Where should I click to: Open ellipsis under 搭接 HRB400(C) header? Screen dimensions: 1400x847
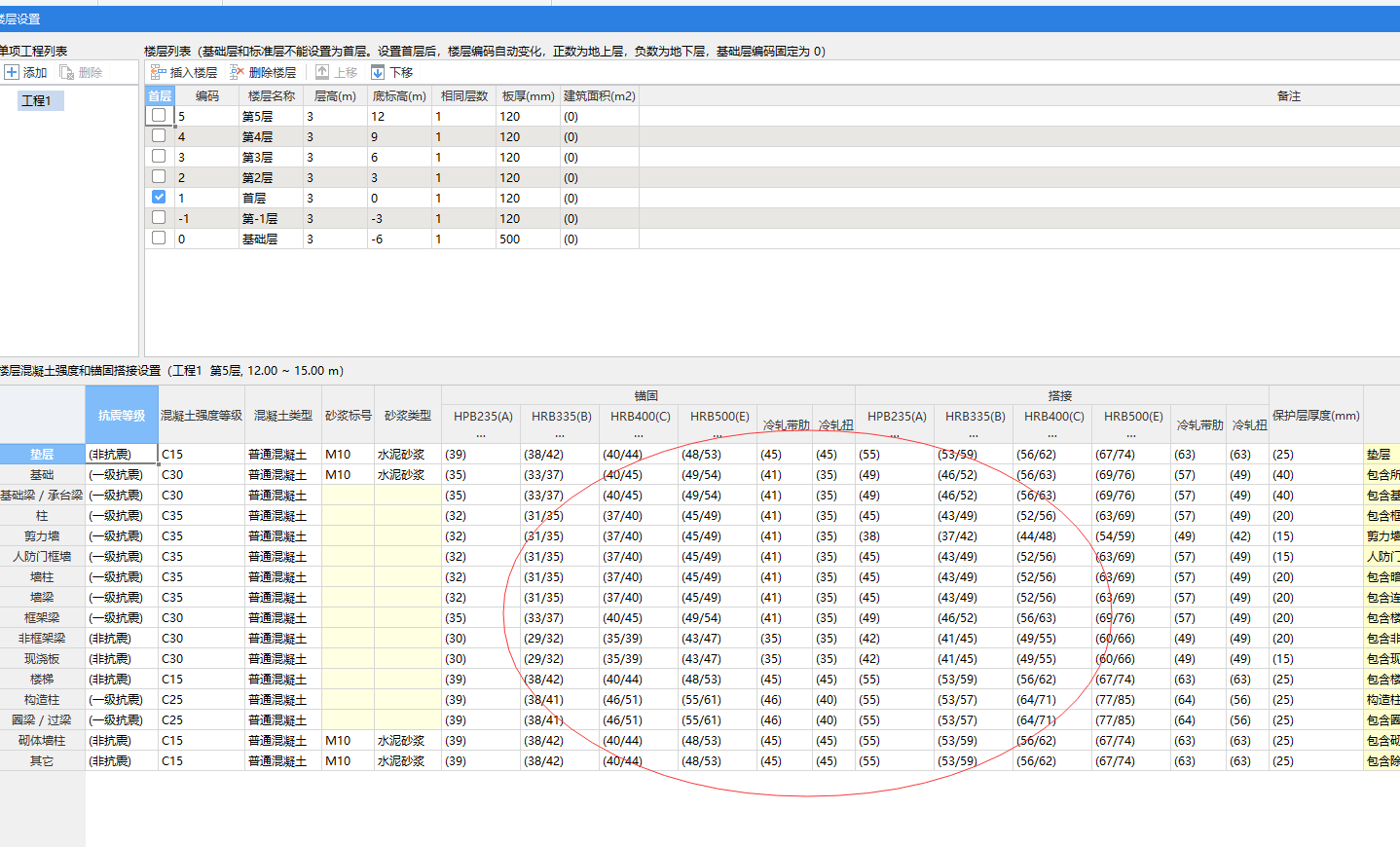pos(1052,435)
